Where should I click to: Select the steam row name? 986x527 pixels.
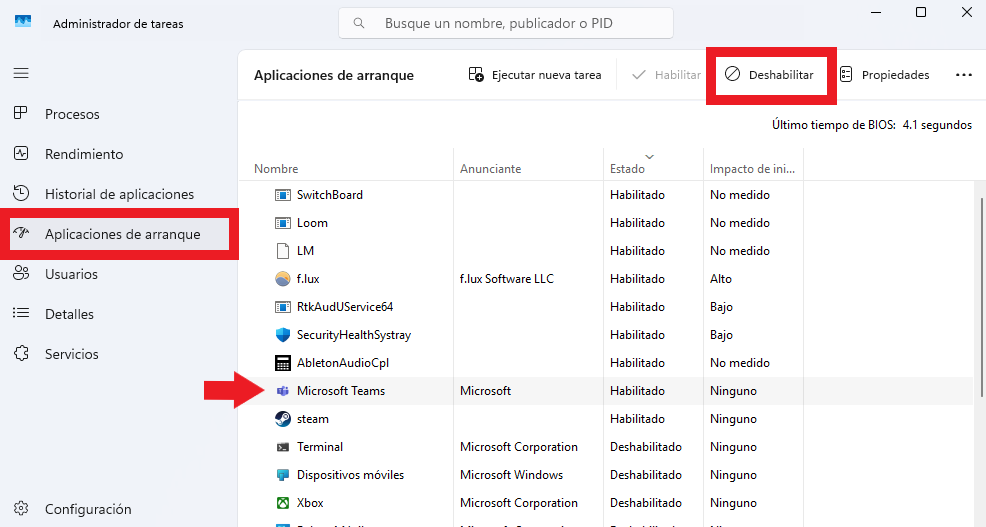(x=313, y=419)
